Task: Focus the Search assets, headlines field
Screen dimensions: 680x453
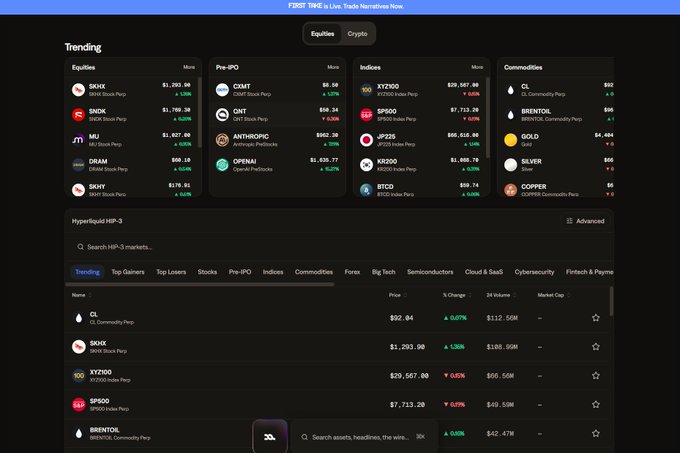Action: tap(364, 437)
